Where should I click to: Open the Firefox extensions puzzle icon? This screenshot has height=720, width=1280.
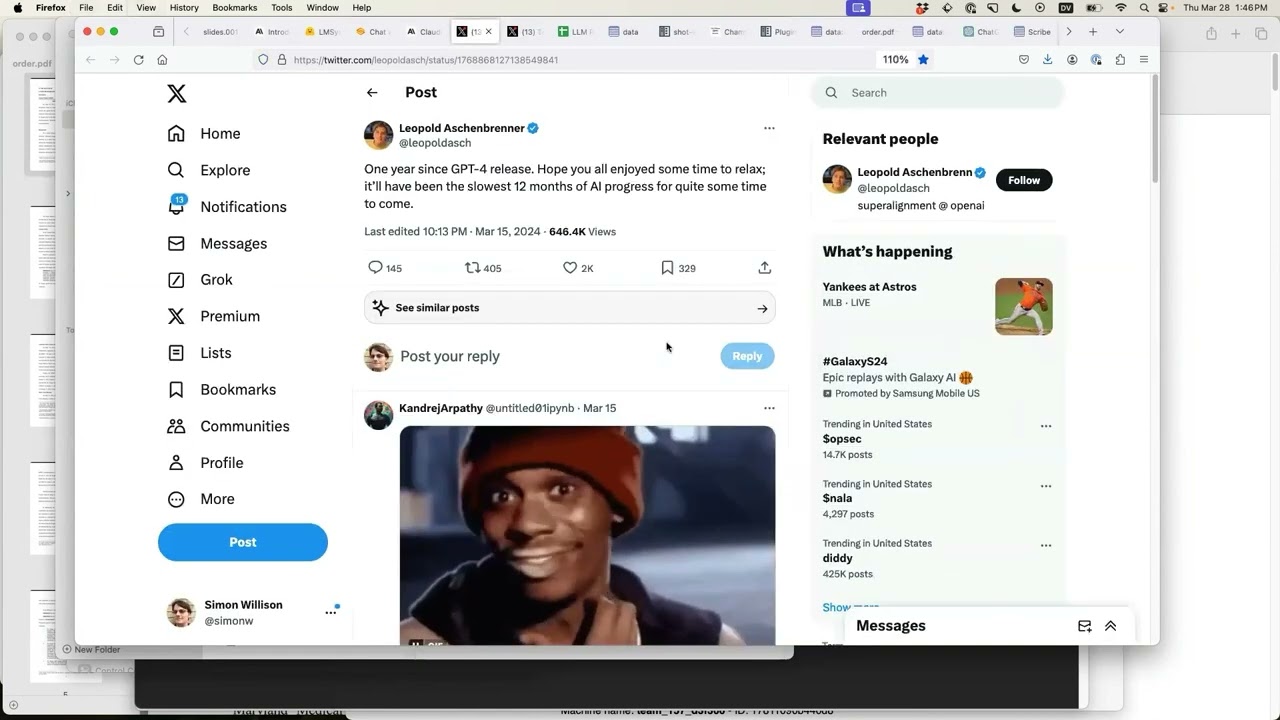pos(1120,59)
